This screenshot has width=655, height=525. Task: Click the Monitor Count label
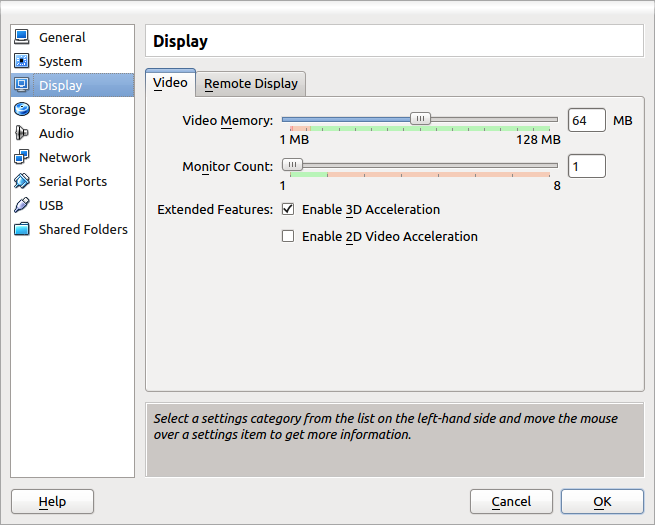228,166
